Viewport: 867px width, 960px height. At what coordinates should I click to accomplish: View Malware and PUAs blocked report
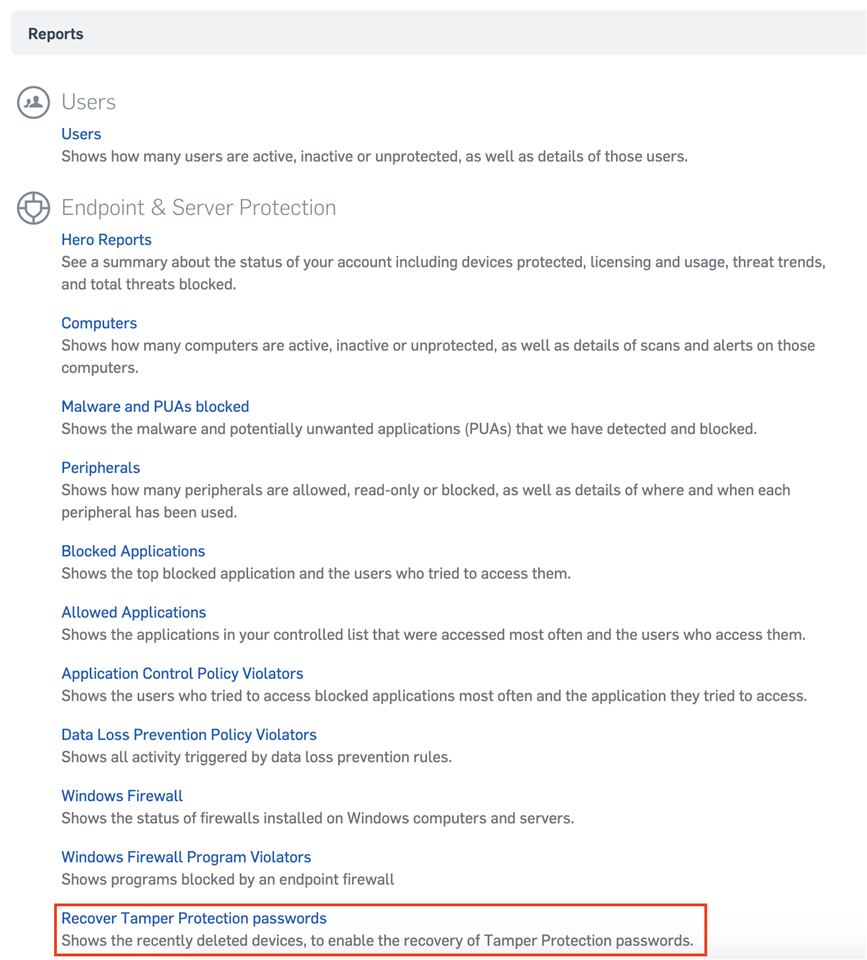155,407
